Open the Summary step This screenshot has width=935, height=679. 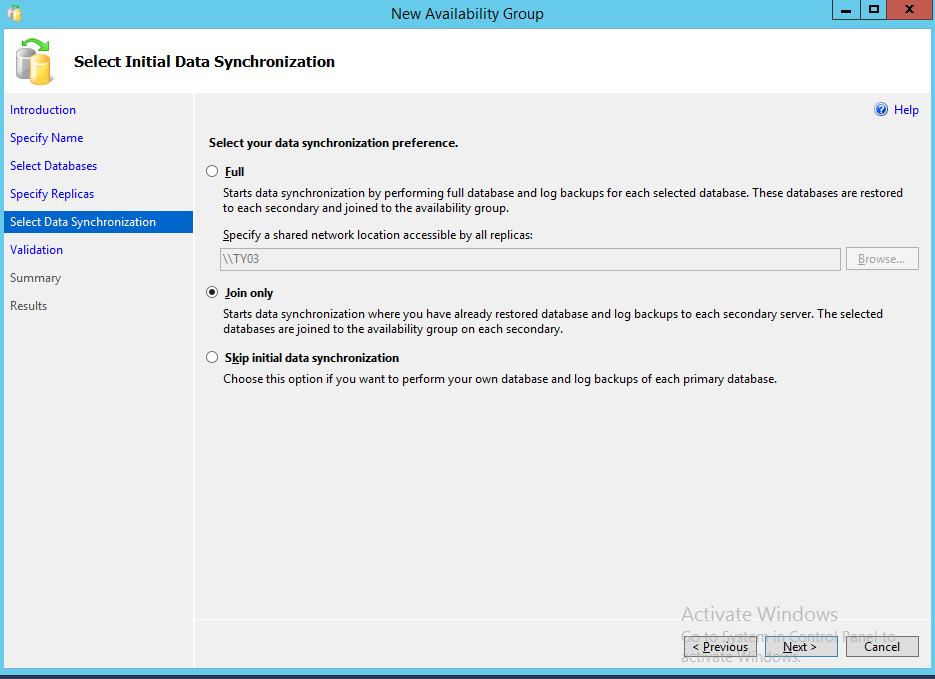pyautogui.click(x=36, y=278)
